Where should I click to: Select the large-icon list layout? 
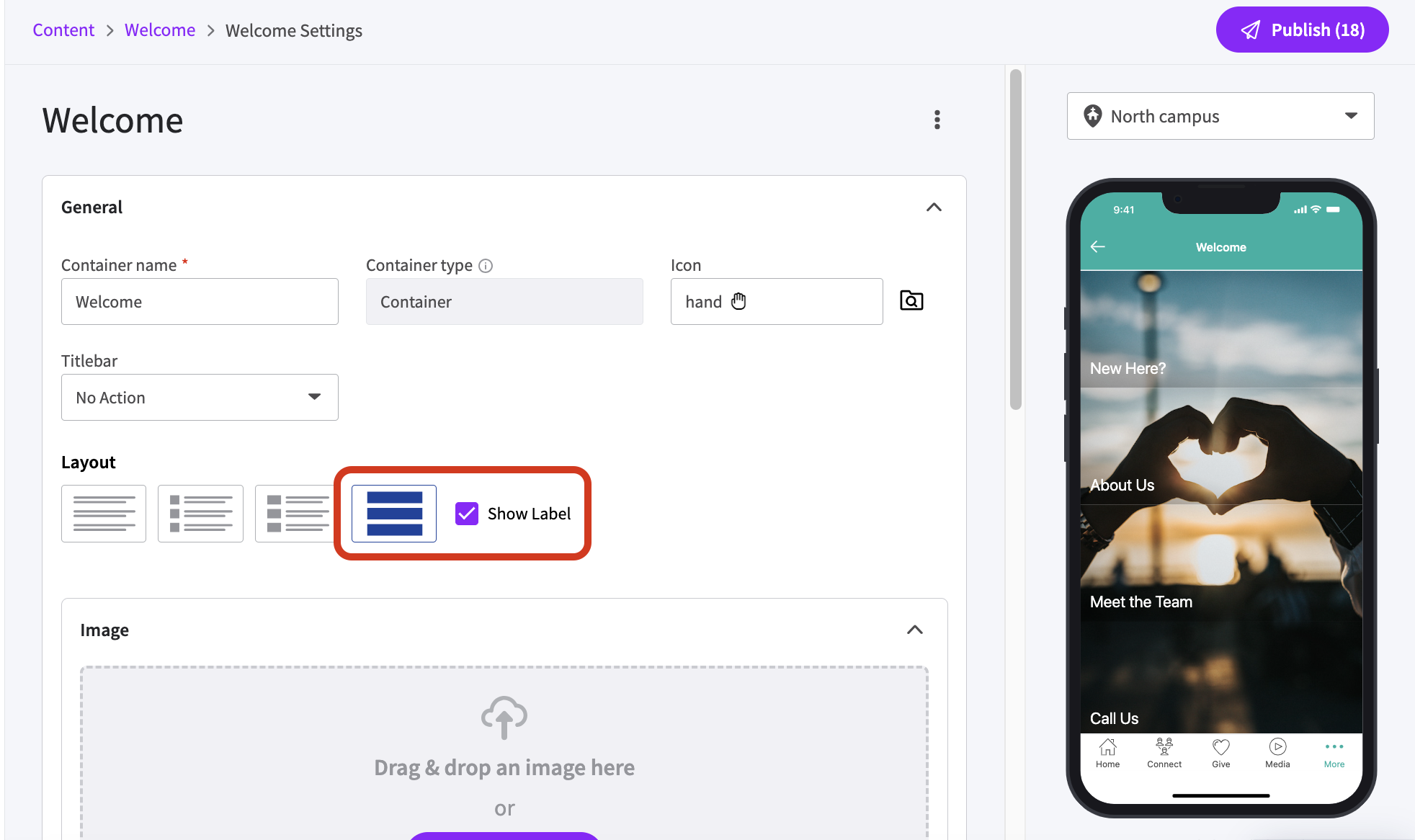coord(295,514)
